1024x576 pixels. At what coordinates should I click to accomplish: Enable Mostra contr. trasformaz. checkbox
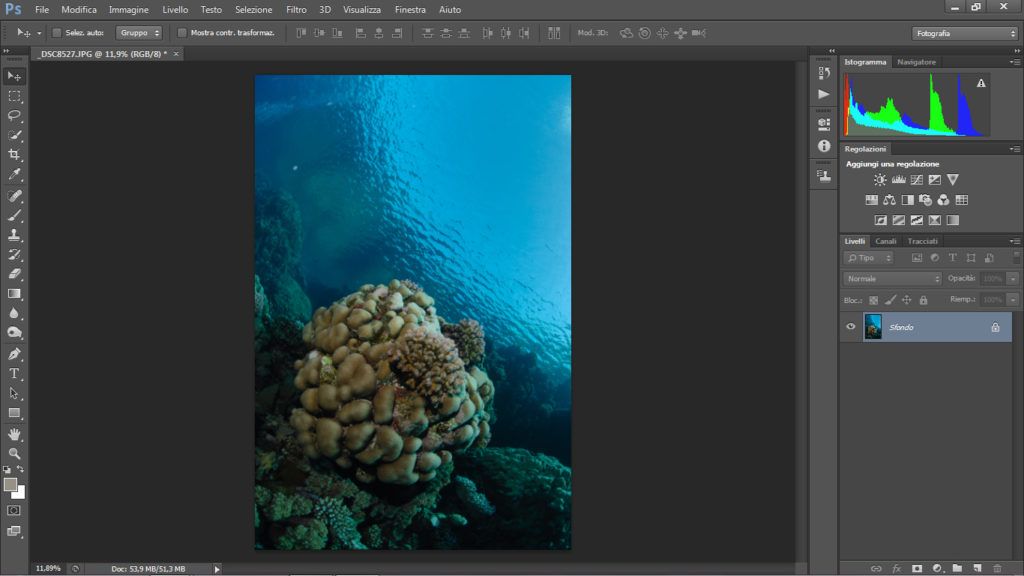click(181, 33)
